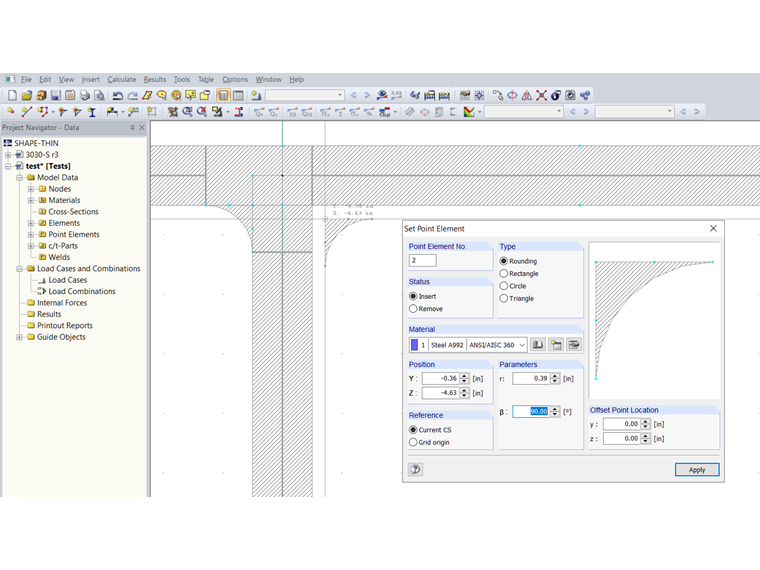
Task: Open the Insert menu
Action: coord(91,79)
